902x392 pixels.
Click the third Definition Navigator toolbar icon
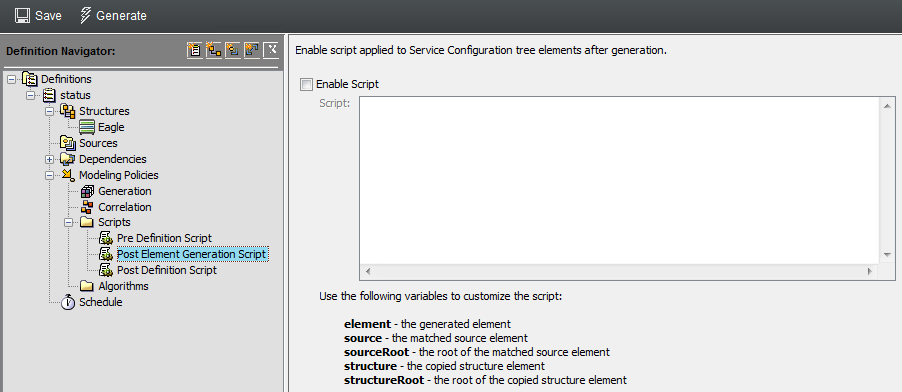click(233, 50)
